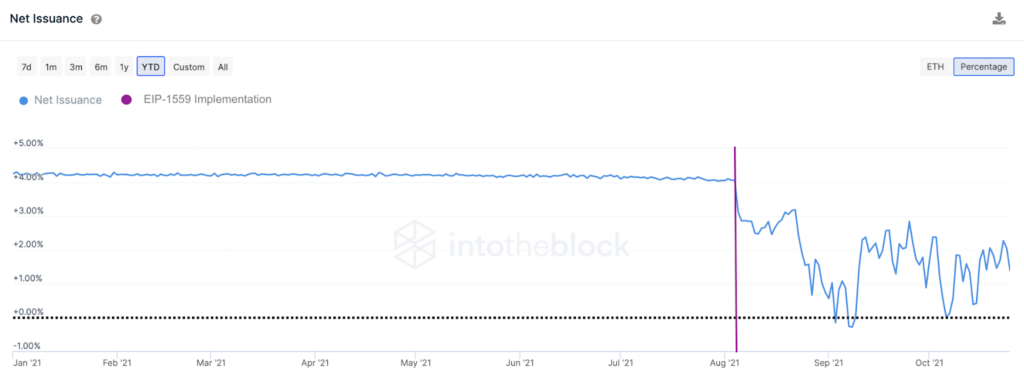1024x383 pixels.
Task: Click the Net Issuance heading text
Action: click(46, 19)
